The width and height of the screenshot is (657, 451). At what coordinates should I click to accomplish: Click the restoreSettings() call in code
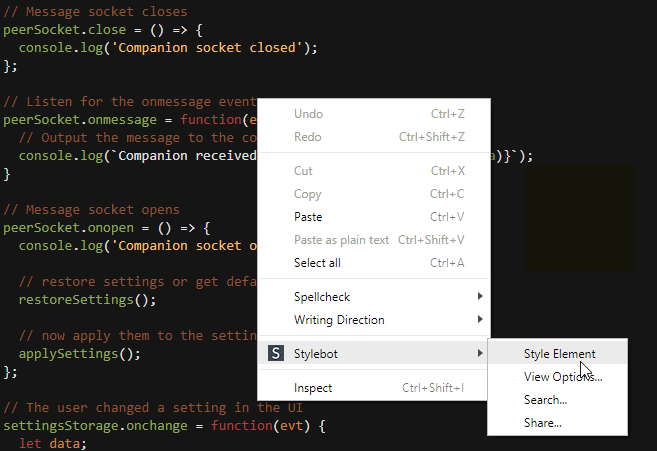point(88,299)
